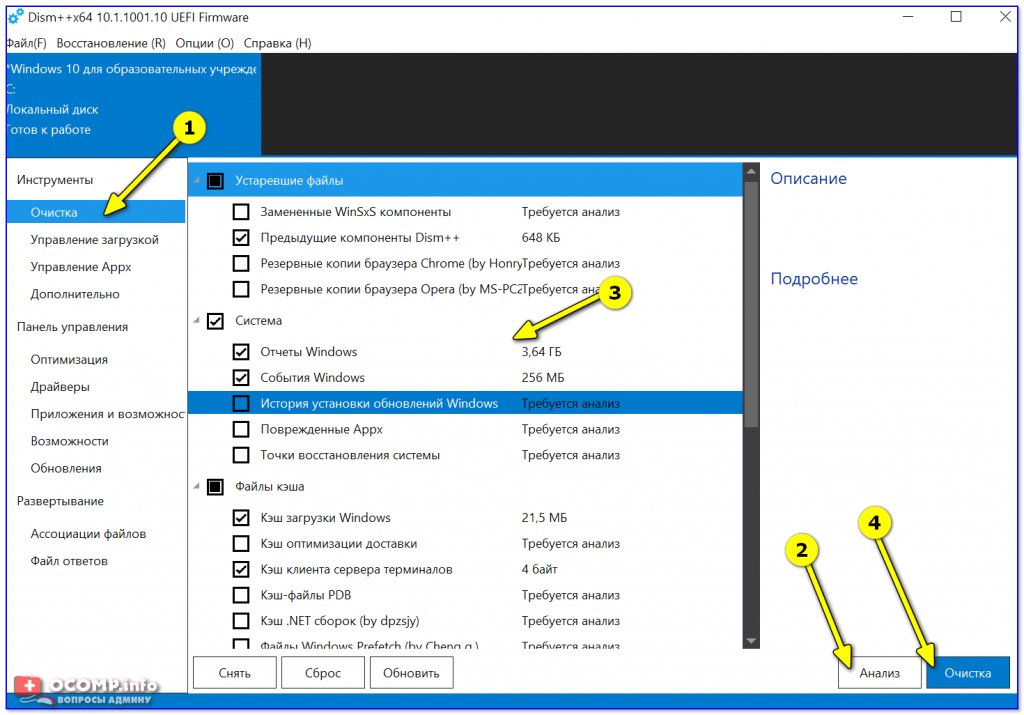The image size is (1024, 715).
Task: Open Драйверы section
Action: pos(60,387)
